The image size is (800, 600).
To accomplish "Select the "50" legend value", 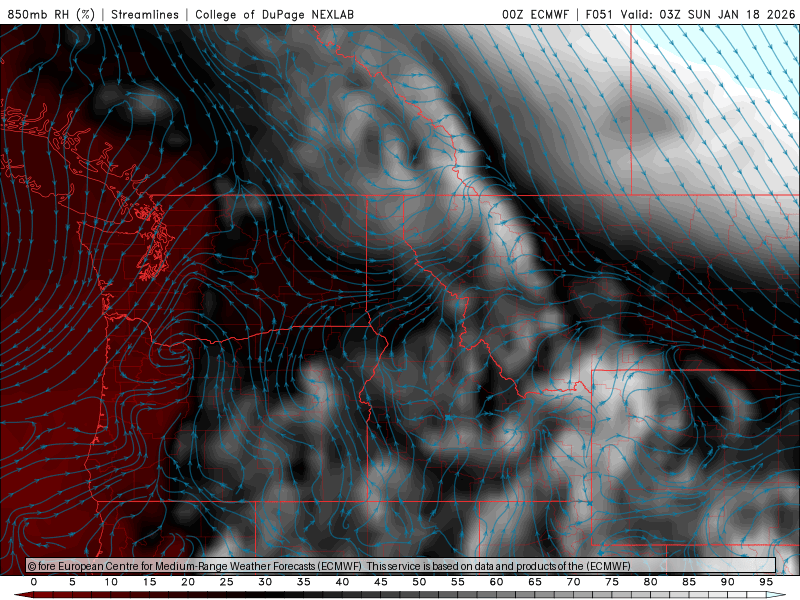I will [419, 582].
